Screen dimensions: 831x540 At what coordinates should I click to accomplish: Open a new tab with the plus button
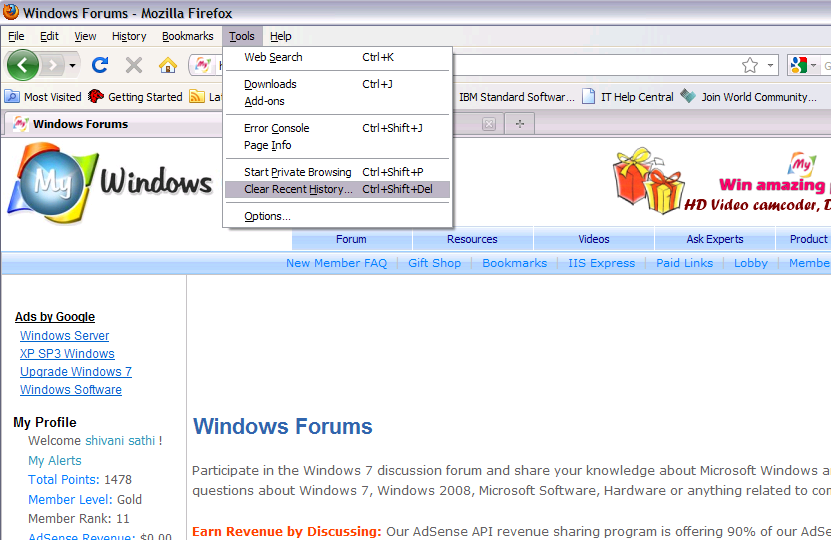coord(519,124)
